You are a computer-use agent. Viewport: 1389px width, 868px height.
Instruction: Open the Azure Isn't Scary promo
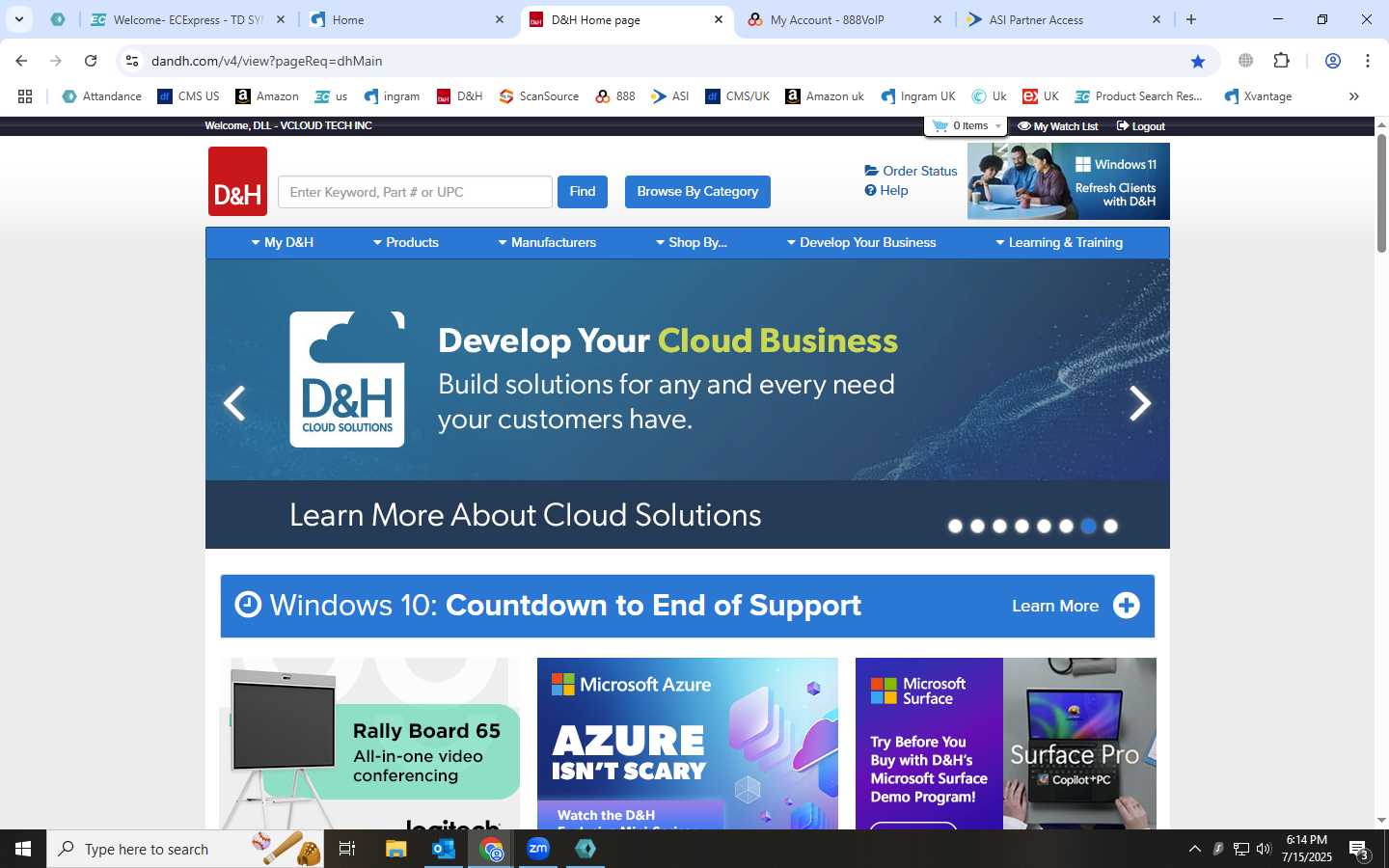tap(688, 744)
